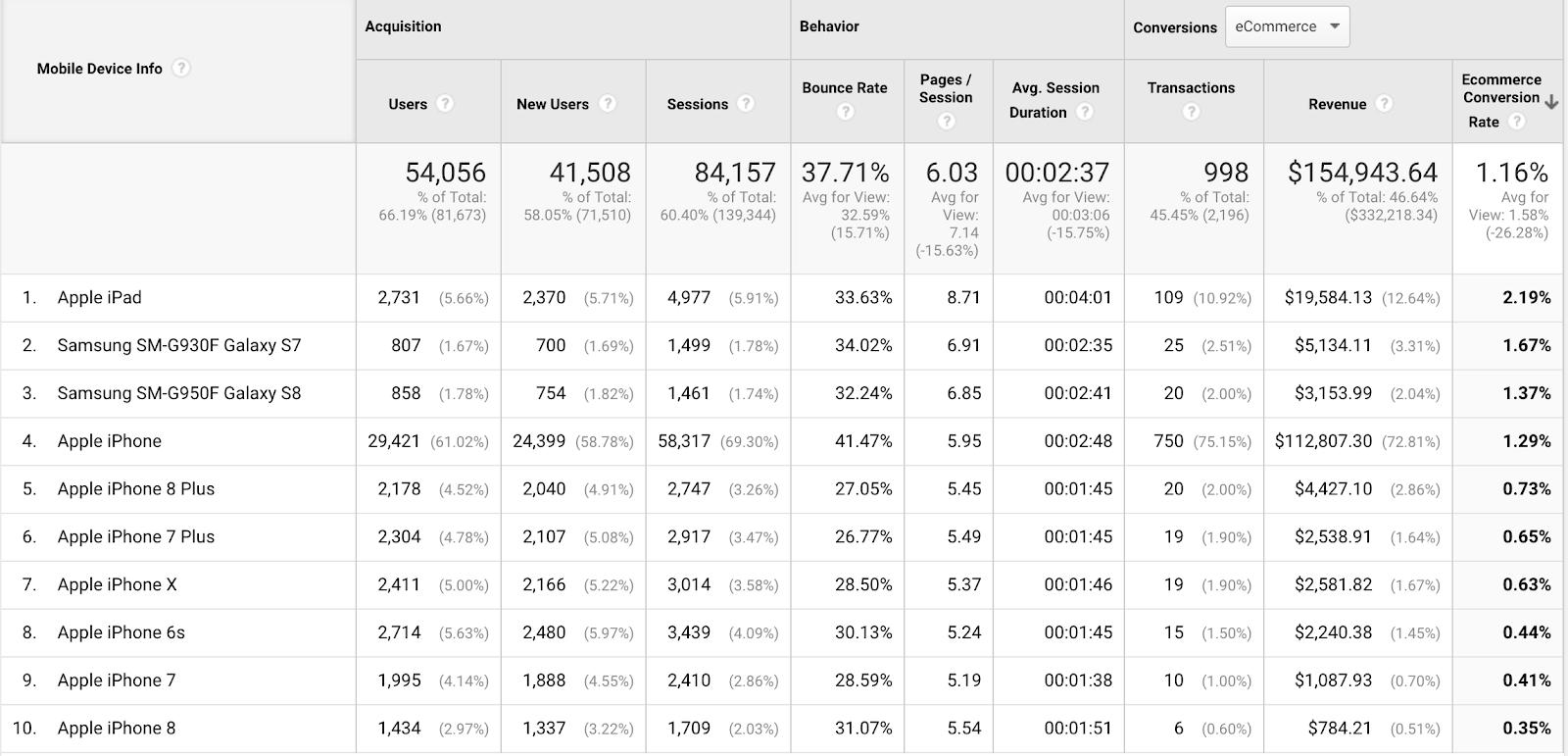Image resolution: width=1568 pixels, height=756 pixels.
Task: Sort table by Avg. Session Duration column
Action: tap(1054, 100)
